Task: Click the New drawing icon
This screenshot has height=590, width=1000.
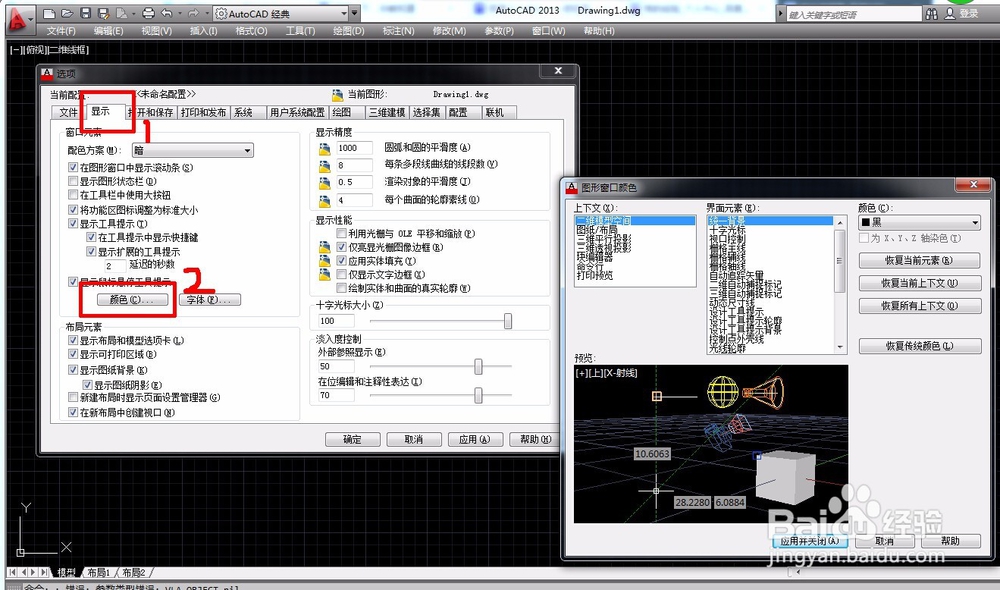Action: click(x=49, y=13)
